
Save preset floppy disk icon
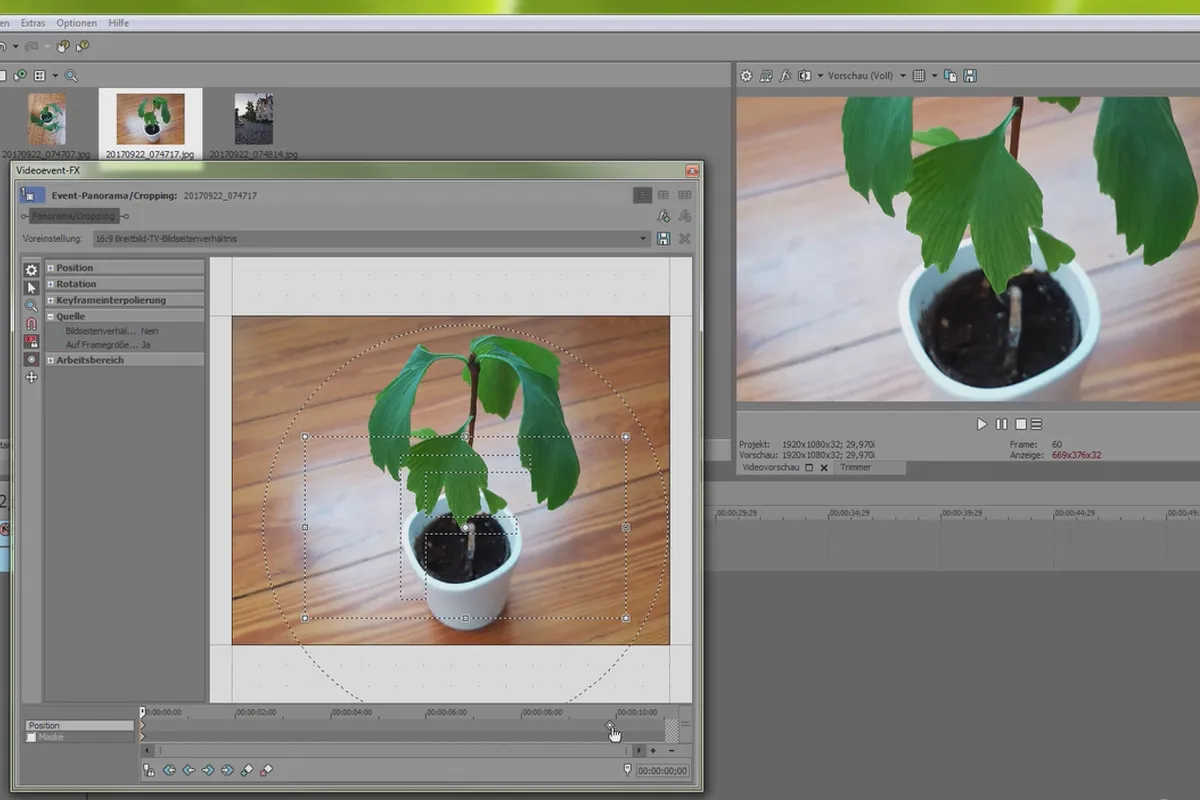click(663, 239)
